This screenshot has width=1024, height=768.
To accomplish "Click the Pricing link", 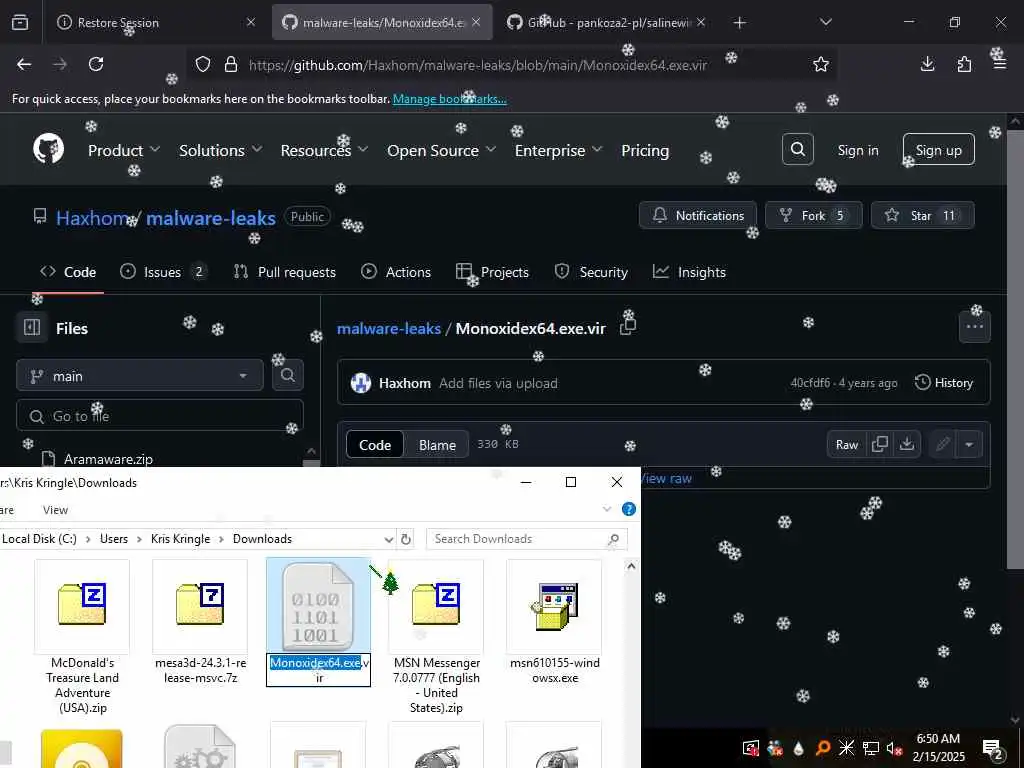I will point(645,150).
